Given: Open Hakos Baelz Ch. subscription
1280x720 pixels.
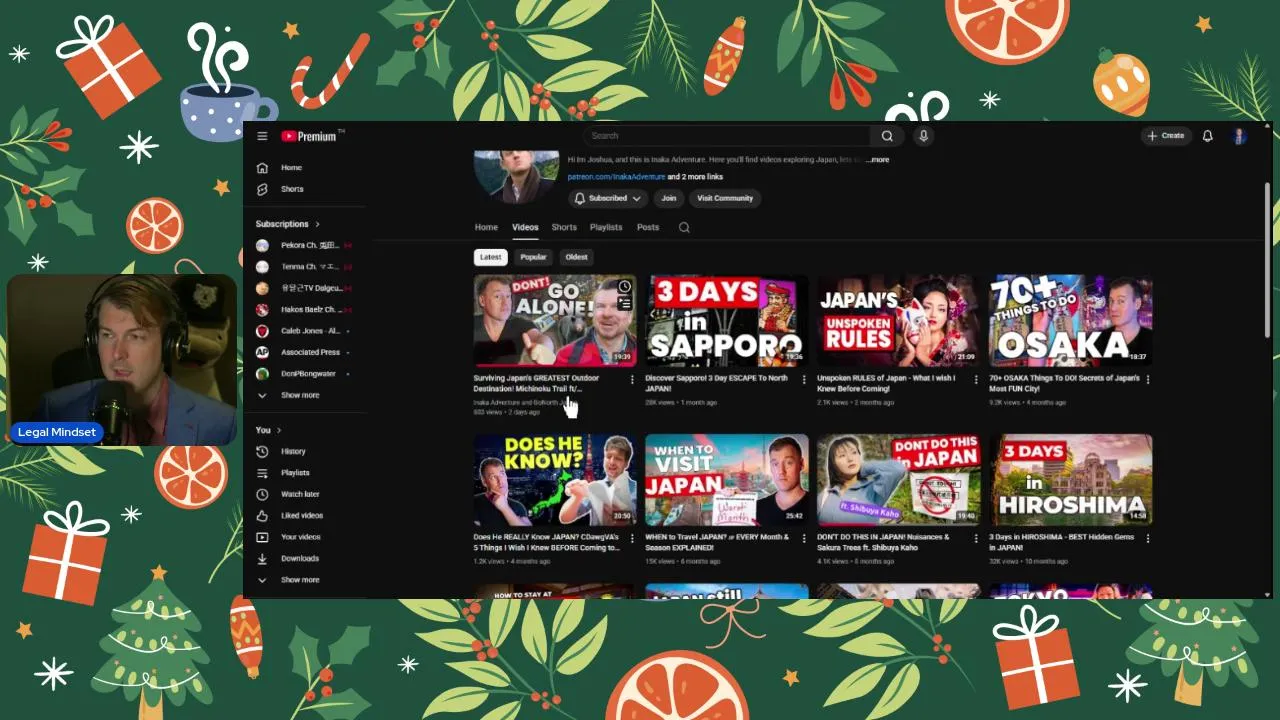Looking at the screenshot, I should click(x=305, y=309).
